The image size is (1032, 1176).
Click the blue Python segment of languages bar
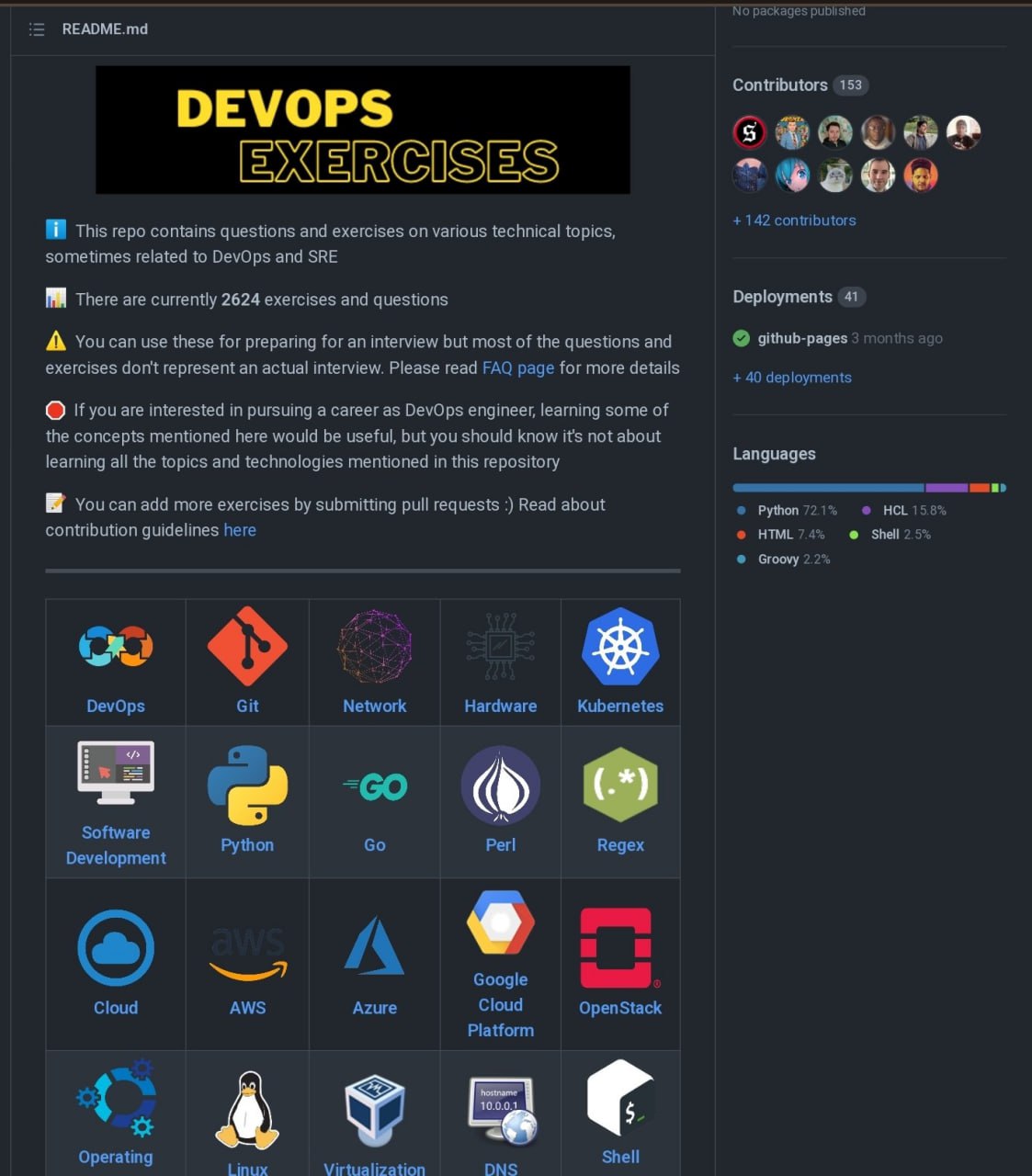click(x=828, y=488)
